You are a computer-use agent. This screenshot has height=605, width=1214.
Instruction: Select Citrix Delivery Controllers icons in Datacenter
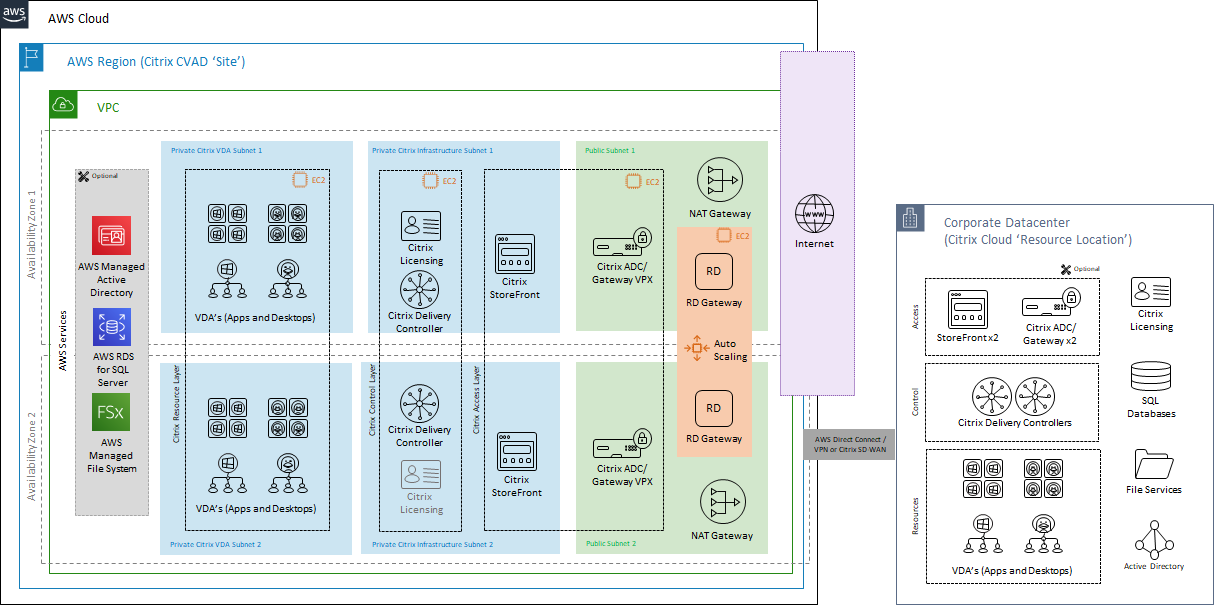coord(1015,396)
